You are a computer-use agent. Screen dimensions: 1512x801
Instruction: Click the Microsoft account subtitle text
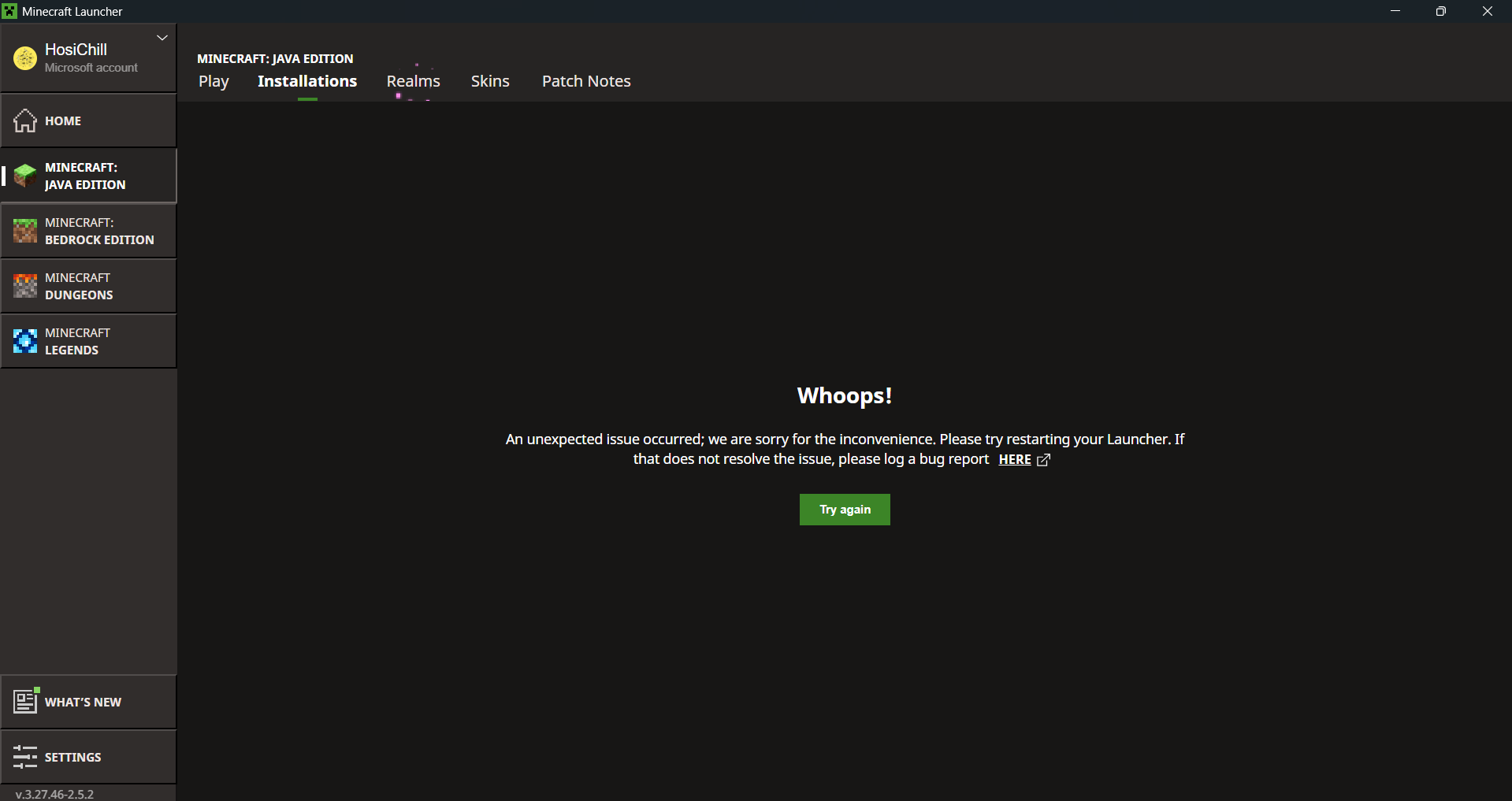tap(91, 68)
